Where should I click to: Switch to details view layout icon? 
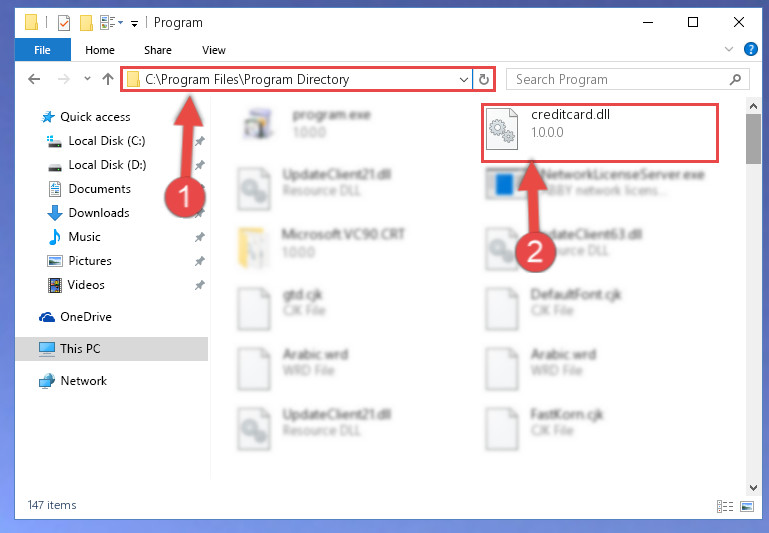[x=725, y=506]
